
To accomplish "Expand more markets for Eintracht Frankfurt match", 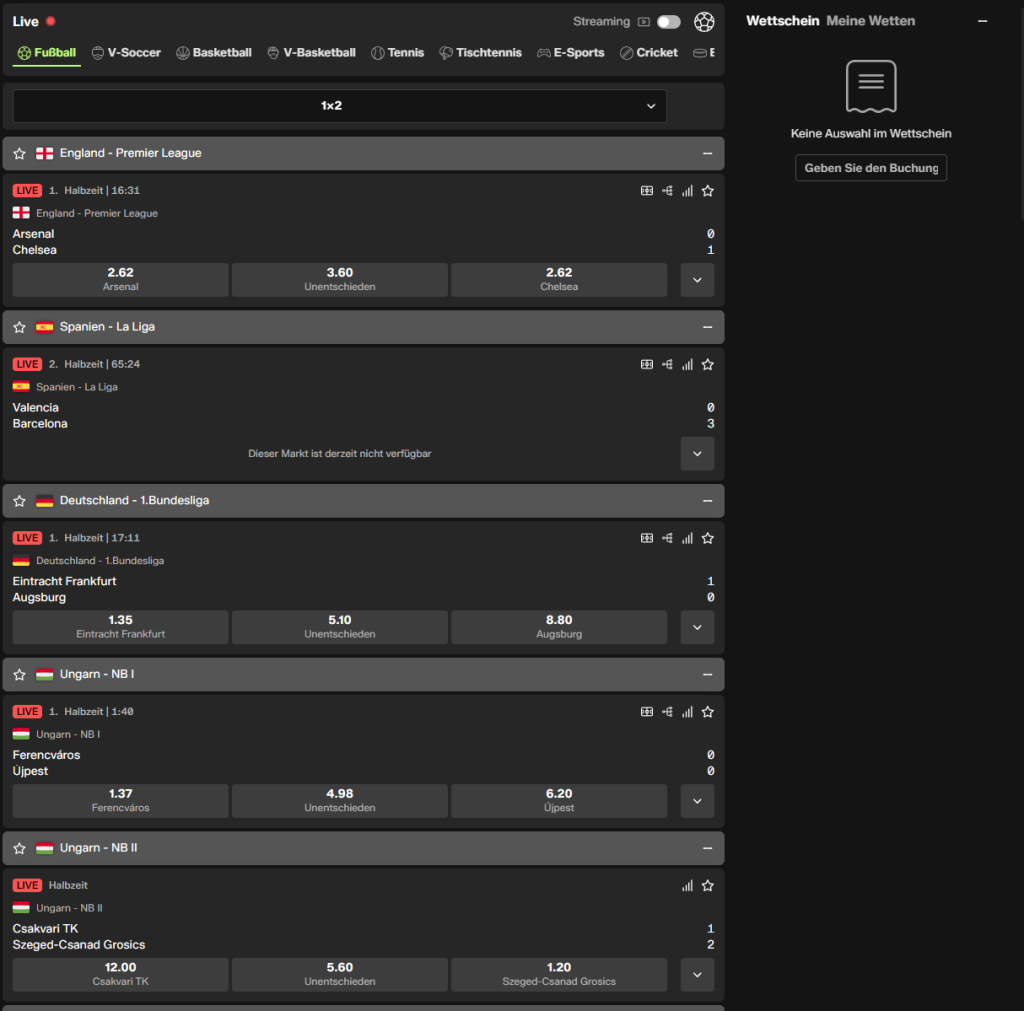I will [x=697, y=627].
